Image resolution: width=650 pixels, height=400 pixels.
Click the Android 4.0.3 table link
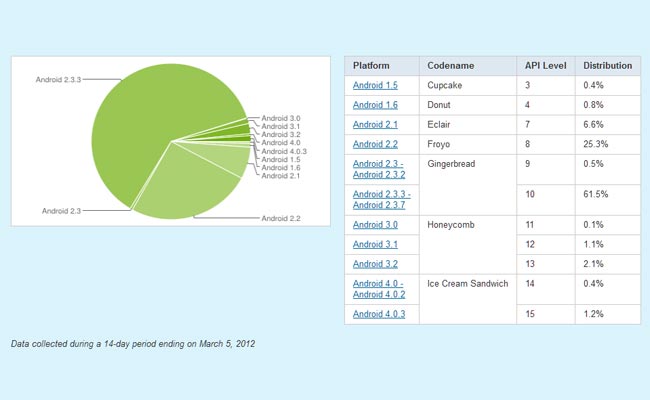coord(380,315)
